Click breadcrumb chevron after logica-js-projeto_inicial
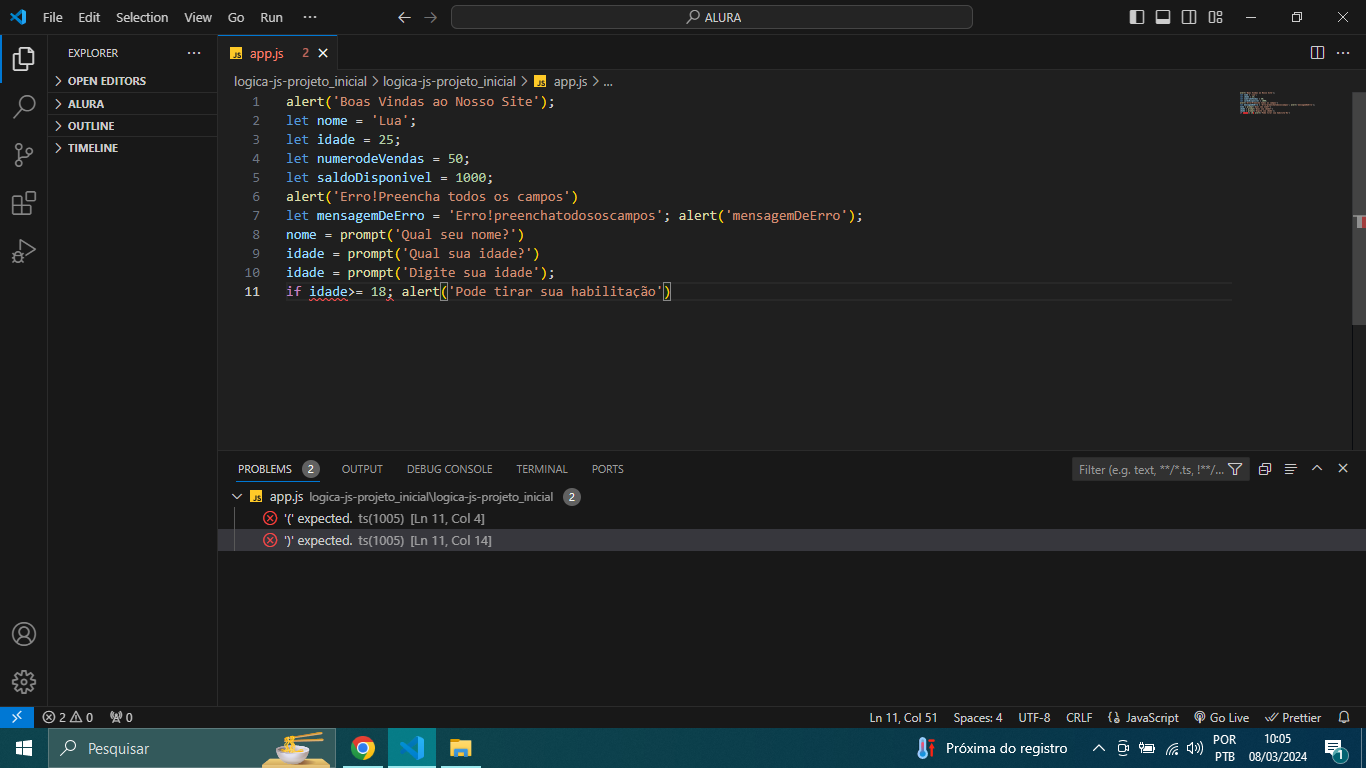The height and width of the screenshot is (768, 1366). [376, 82]
